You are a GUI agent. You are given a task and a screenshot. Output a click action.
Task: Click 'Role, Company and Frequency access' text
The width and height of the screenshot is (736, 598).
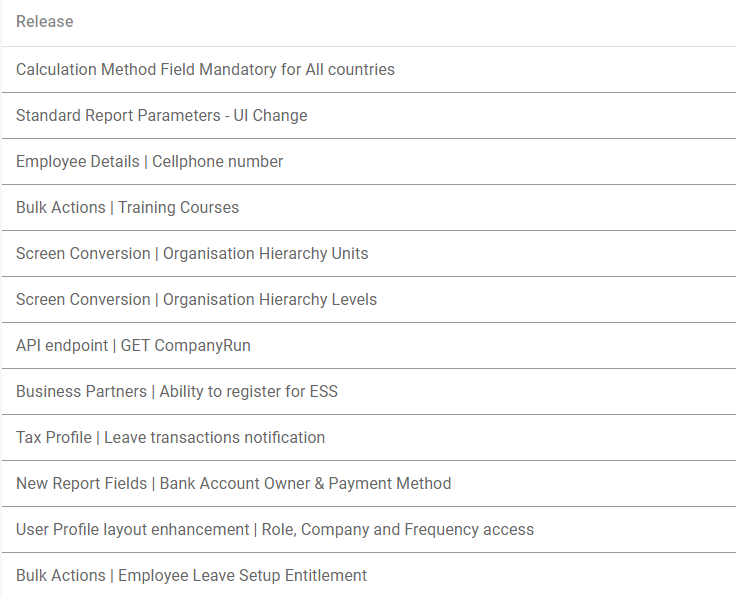point(398,530)
